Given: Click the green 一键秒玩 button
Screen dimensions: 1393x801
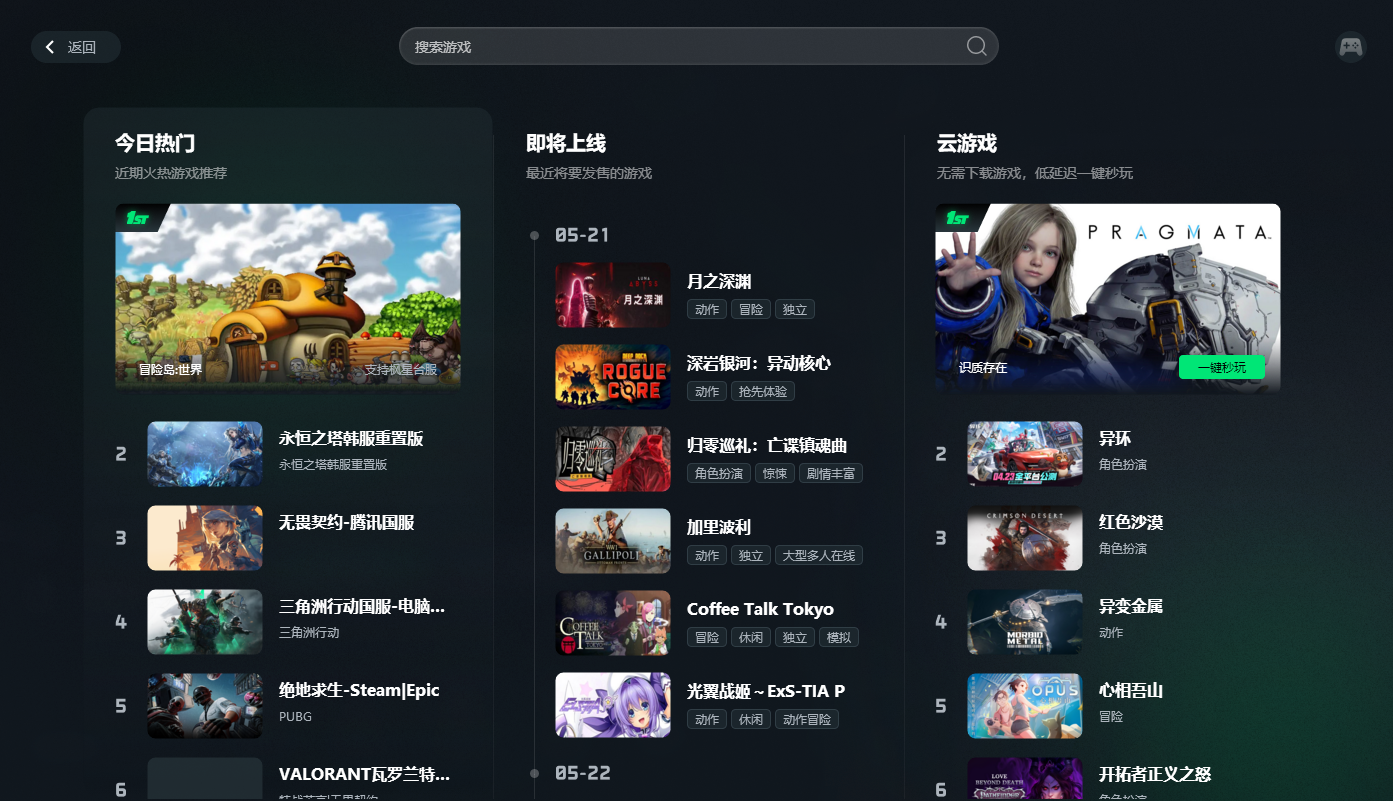Looking at the screenshot, I should click(x=1221, y=367).
